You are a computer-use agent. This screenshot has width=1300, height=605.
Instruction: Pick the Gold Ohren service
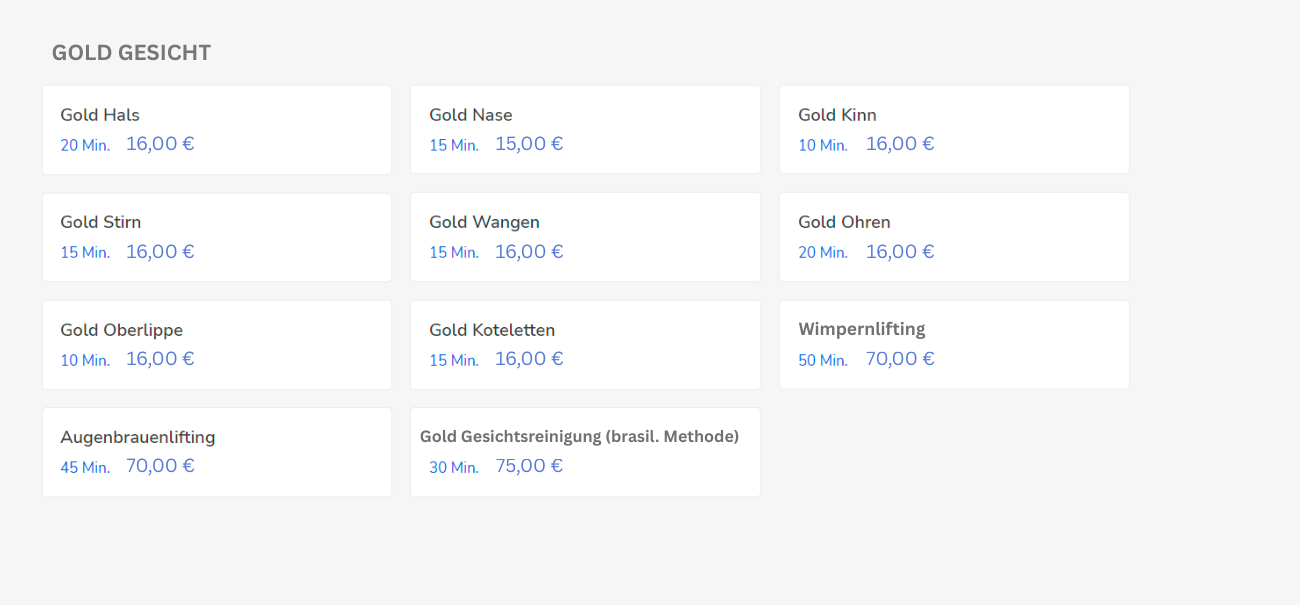tap(954, 237)
